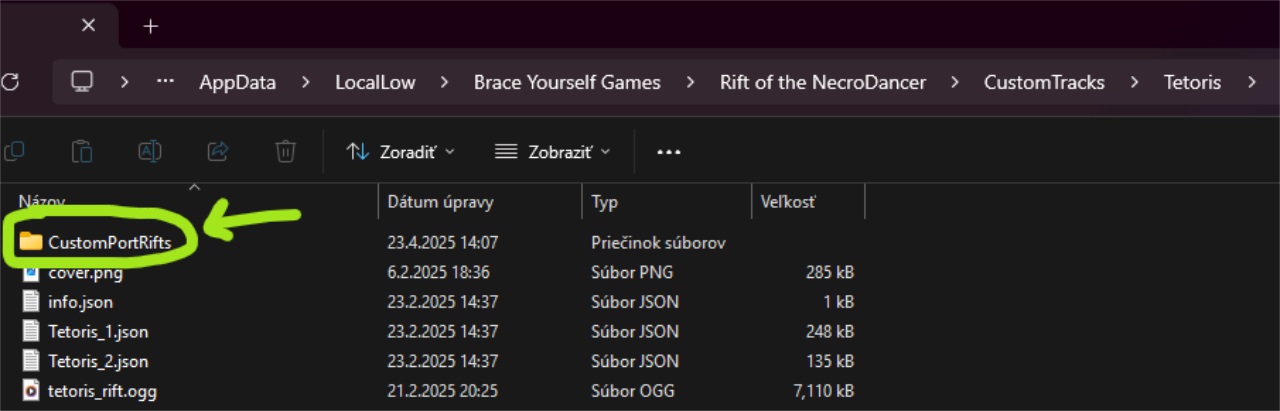Expand the collapsed breadcrumb path ellipsis
This screenshot has width=1280, height=411.
pos(166,82)
